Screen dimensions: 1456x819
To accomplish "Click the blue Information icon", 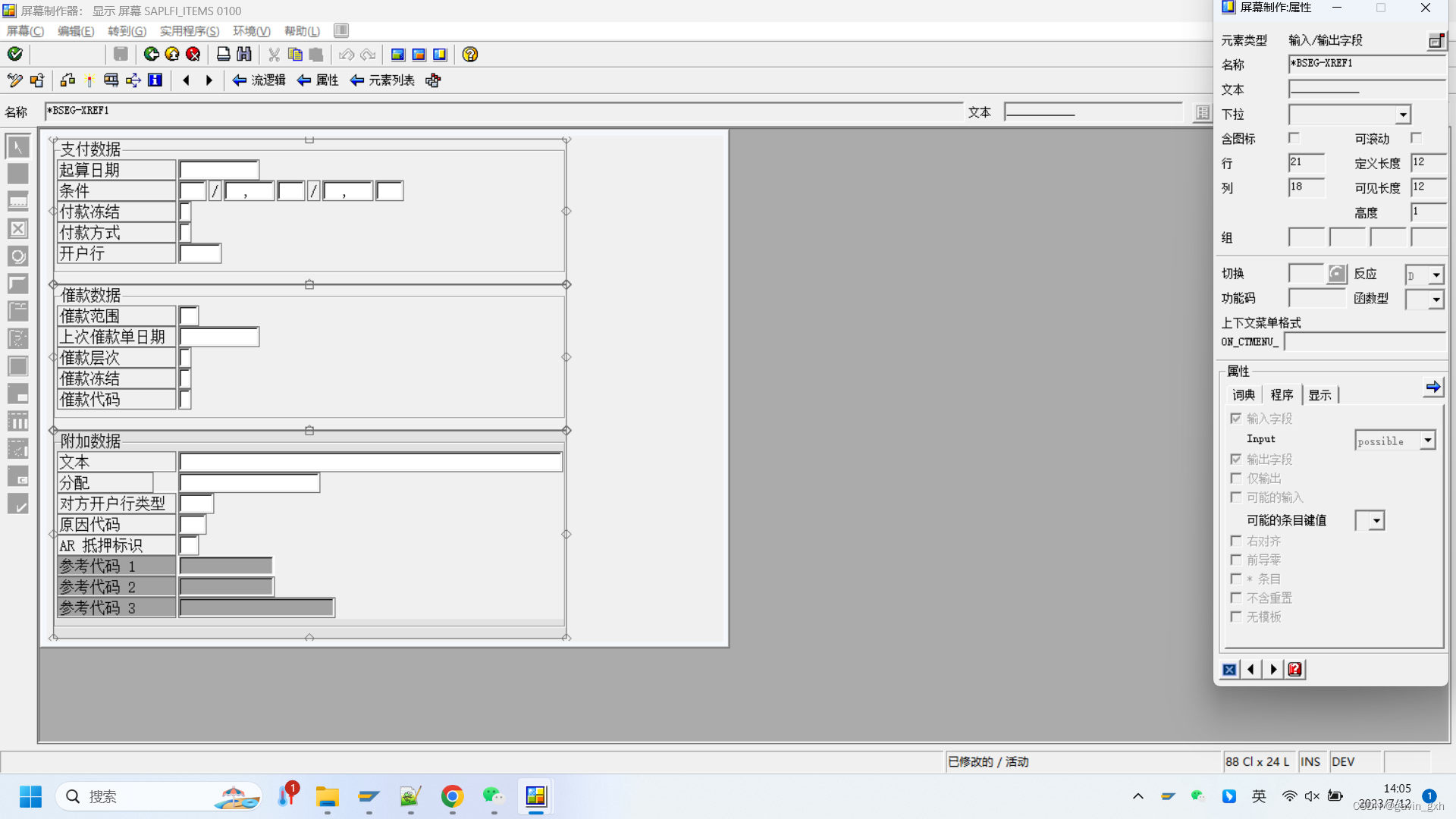I will (x=155, y=80).
